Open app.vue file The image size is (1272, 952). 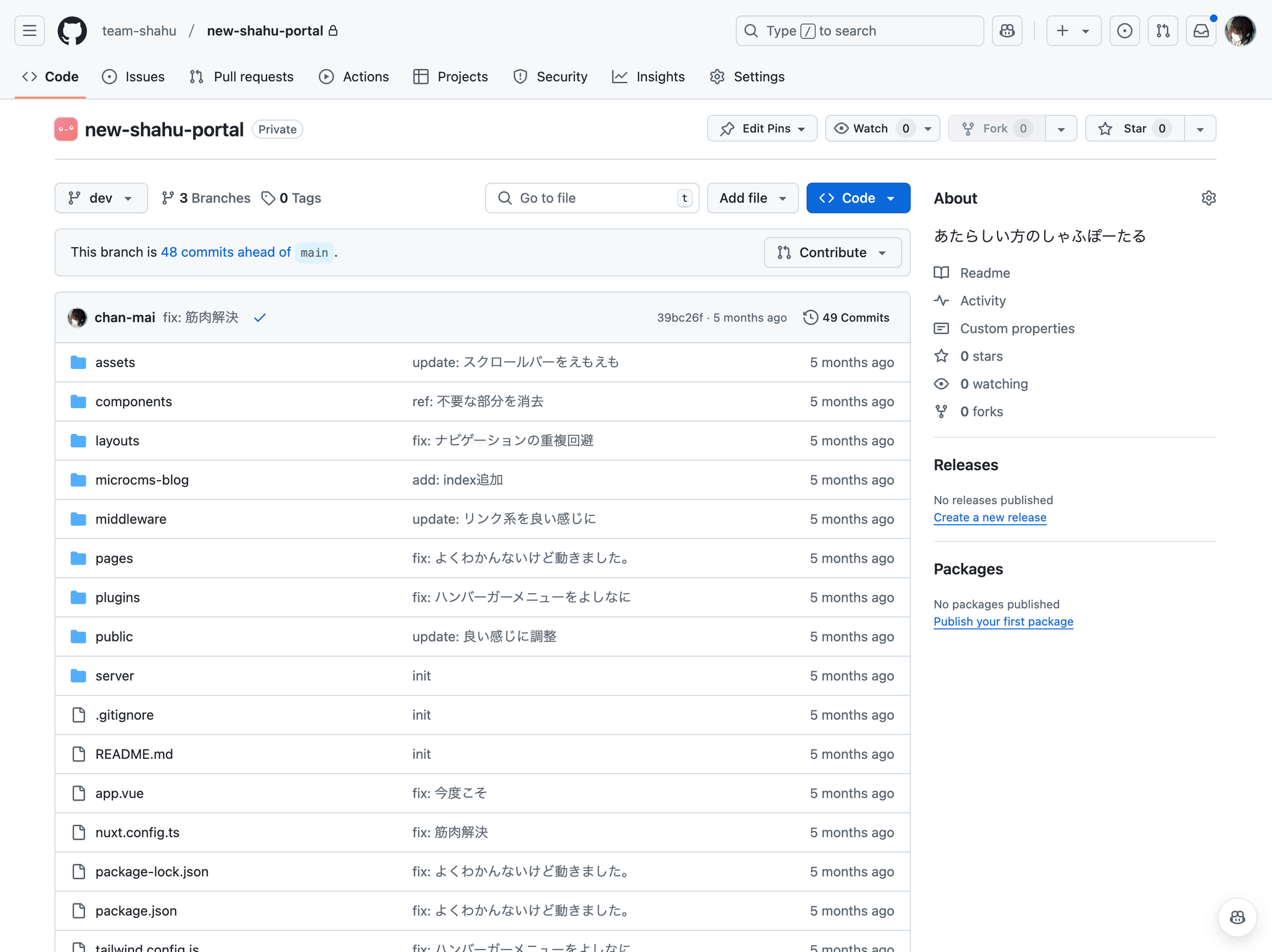pos(119,794)
